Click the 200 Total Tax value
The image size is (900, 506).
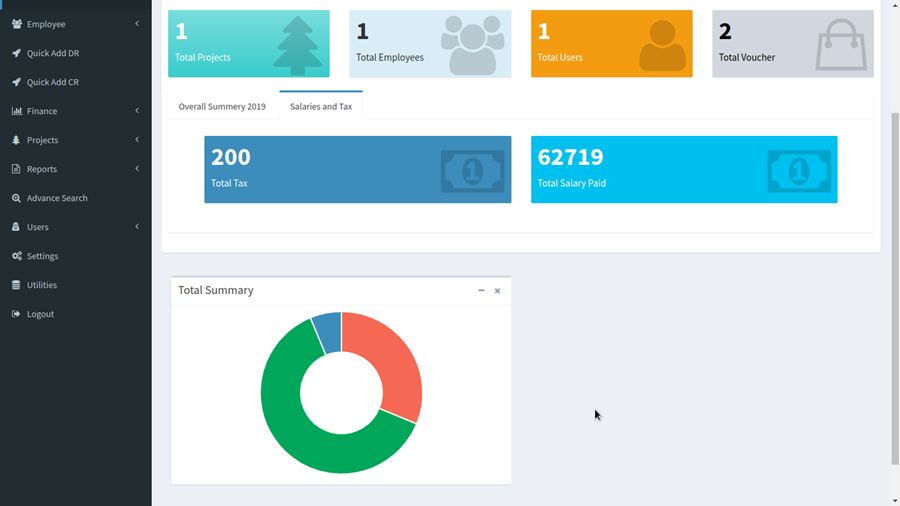[x=231, y=157]
